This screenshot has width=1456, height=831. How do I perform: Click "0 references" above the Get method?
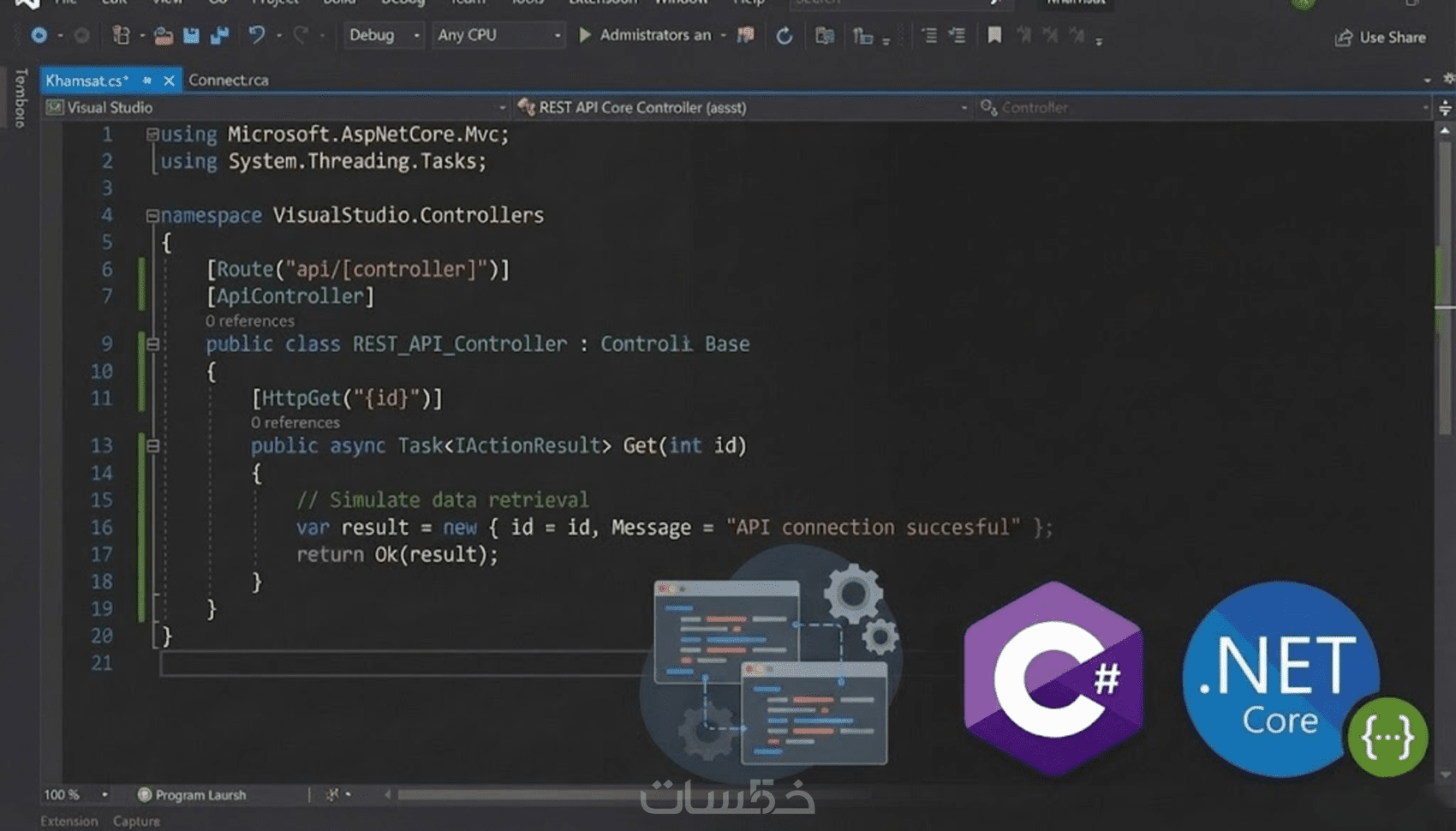click(295, 422)
